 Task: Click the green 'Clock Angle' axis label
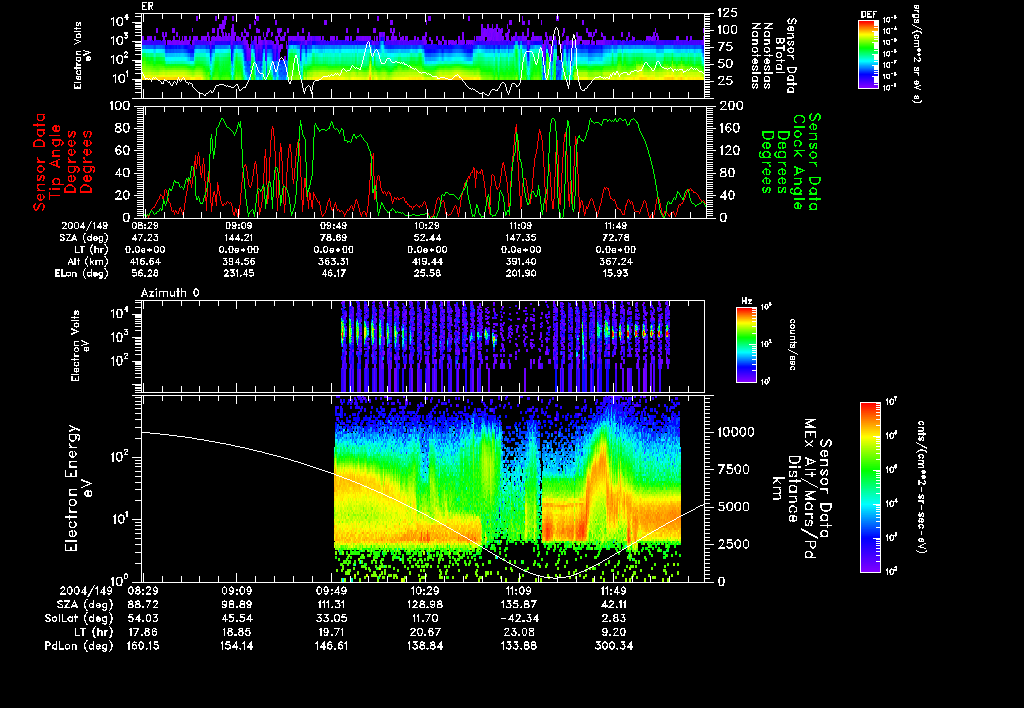coord(799,161)
